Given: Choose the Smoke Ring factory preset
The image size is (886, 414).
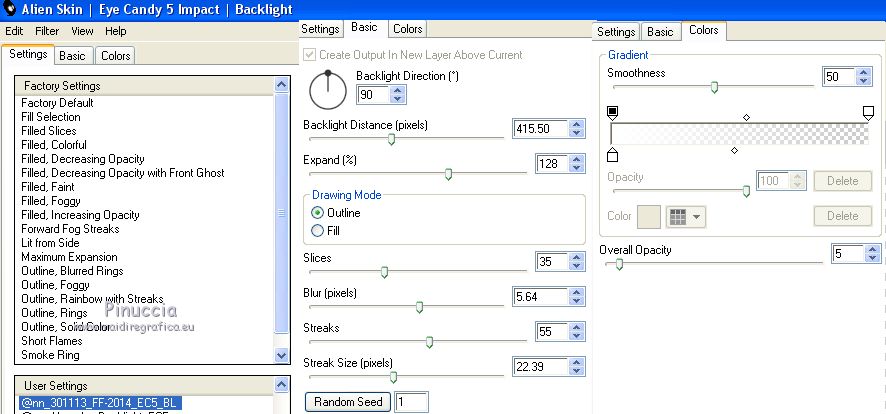Looking at the screenshot, I should (50, 355).
